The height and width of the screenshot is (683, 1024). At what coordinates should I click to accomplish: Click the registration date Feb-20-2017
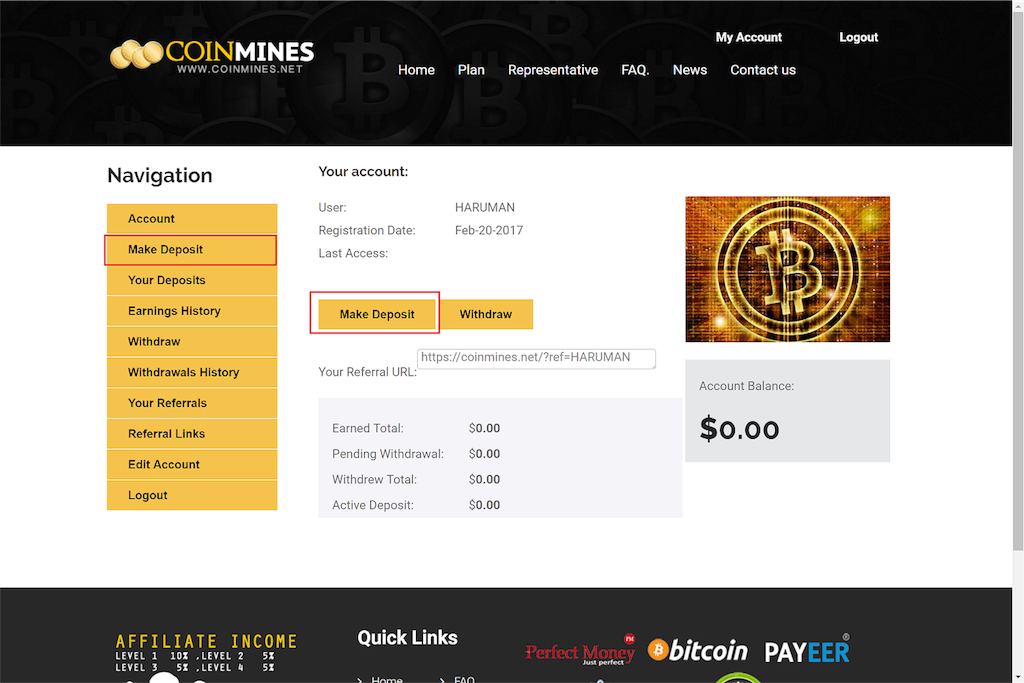488,230
